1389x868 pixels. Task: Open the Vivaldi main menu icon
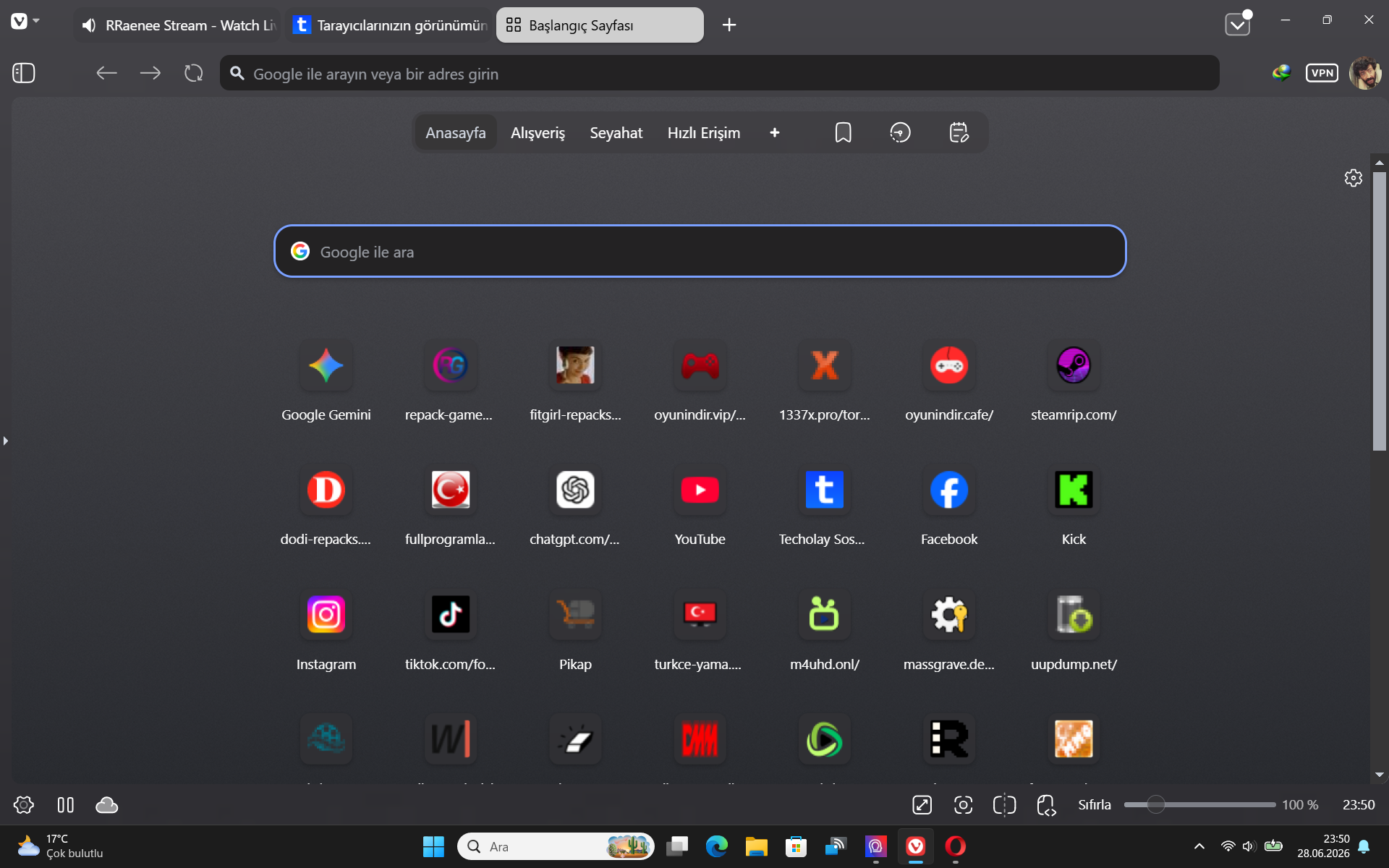pos(20,22)
